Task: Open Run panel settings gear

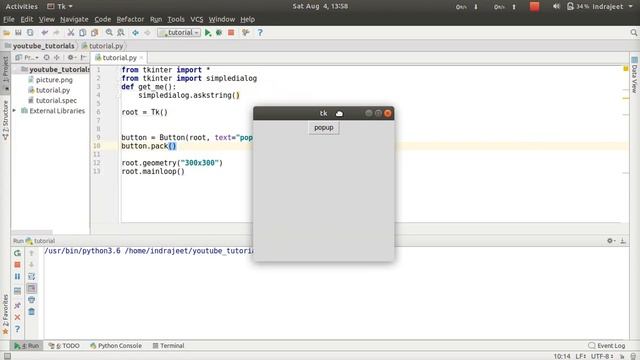Action: click(611, 241)
